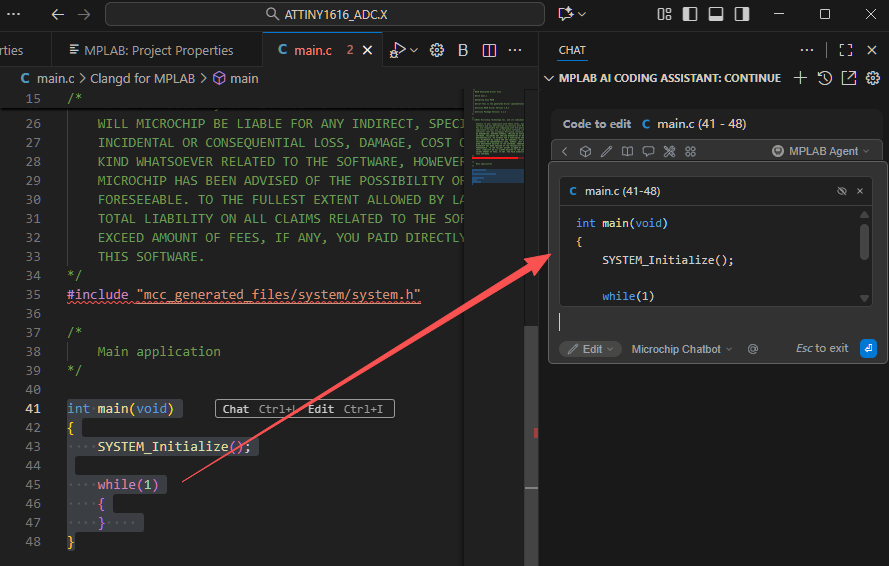Collapse MPLAB AI Coding Assistant section
This screenshot has height=566, width=889.
click(549, 78)
